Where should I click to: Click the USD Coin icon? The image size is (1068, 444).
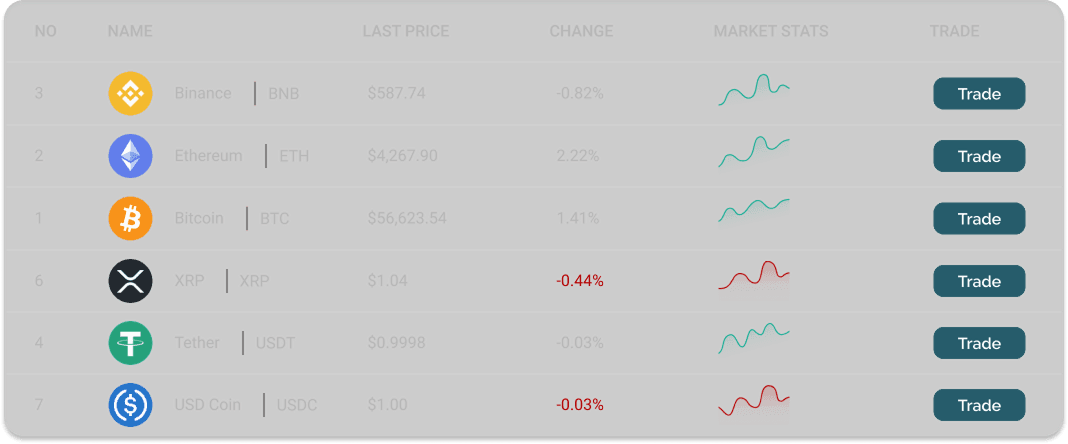tap(130, 405)
